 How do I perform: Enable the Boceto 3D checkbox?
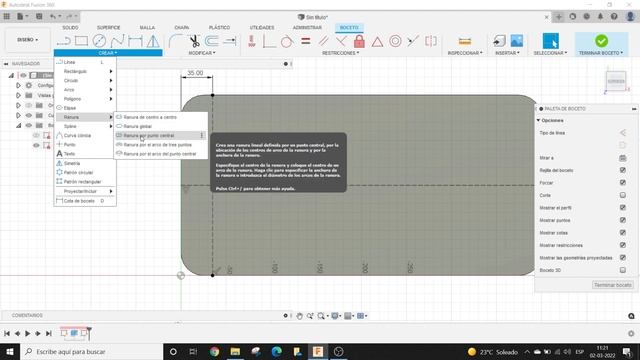pyautogui.click(x=622, y=270)
